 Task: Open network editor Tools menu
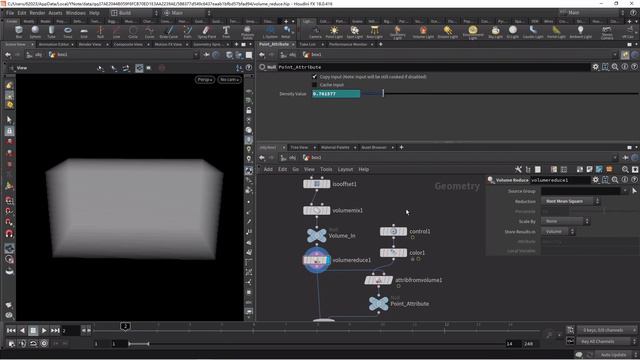326,169
